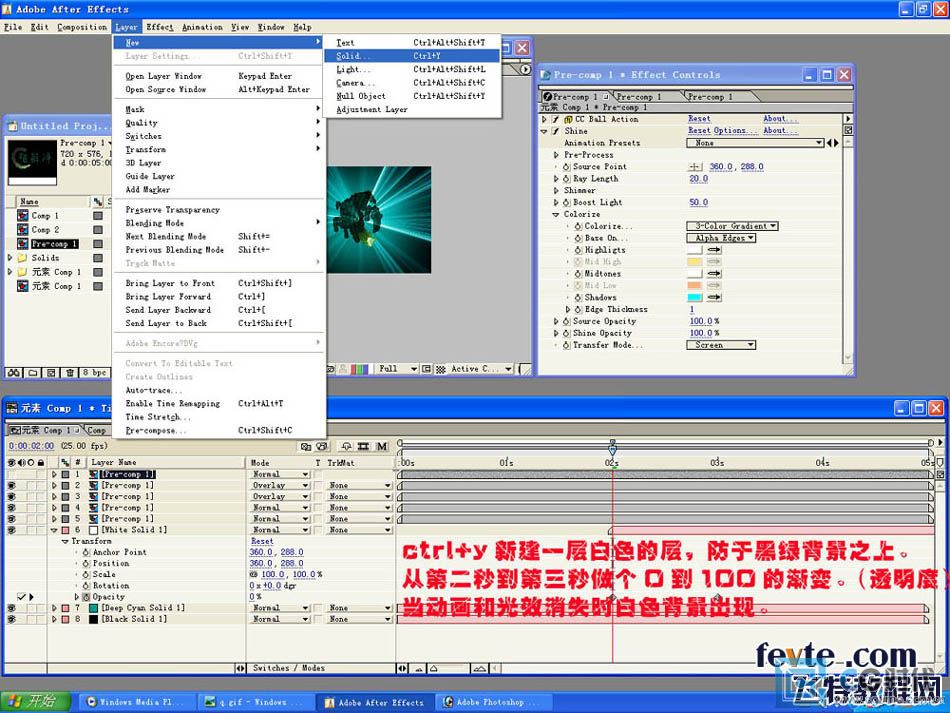Click Reset for CC Ball Action
The height and width of the screenshot is (713, 950).
[699, 119]
